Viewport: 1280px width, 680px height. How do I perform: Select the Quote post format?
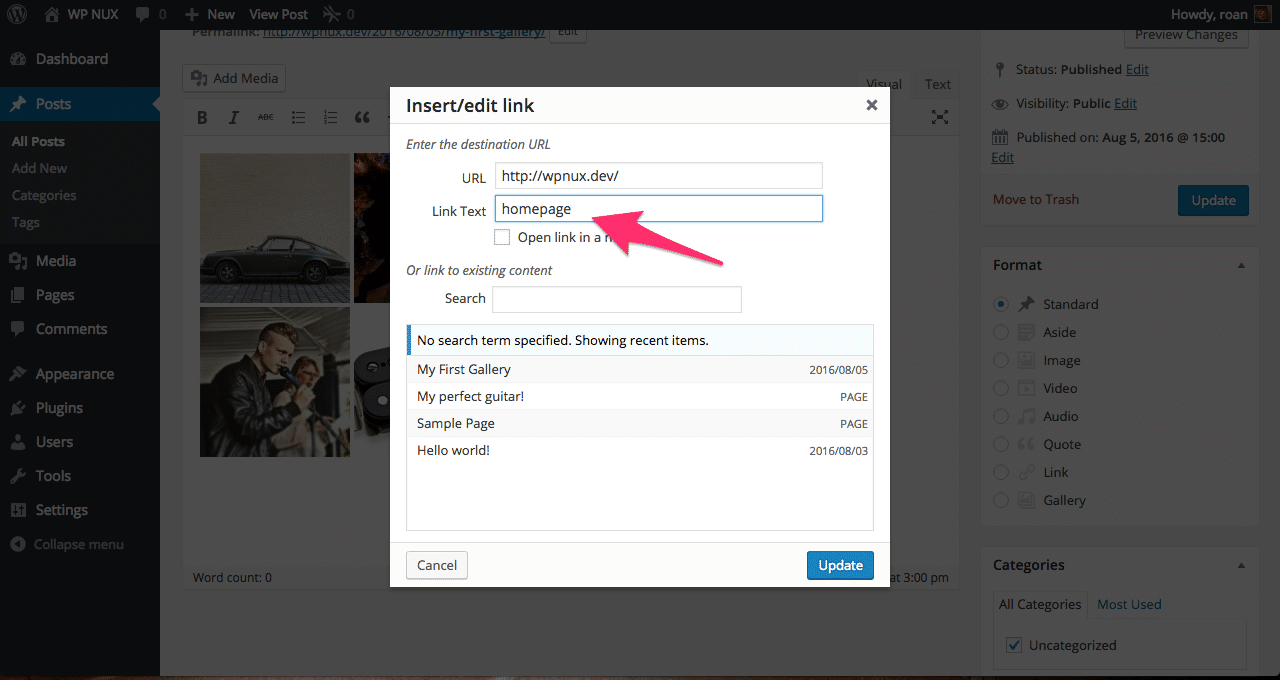click(1001, 444)
